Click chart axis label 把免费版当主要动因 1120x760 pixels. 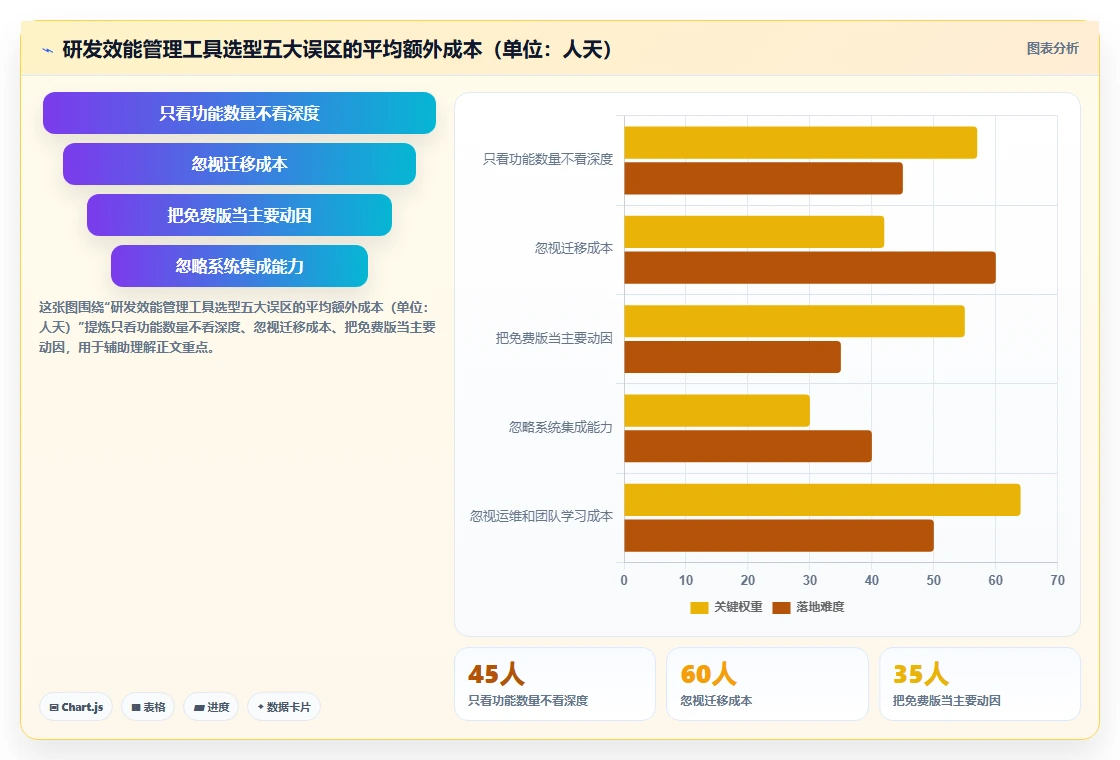554,338
